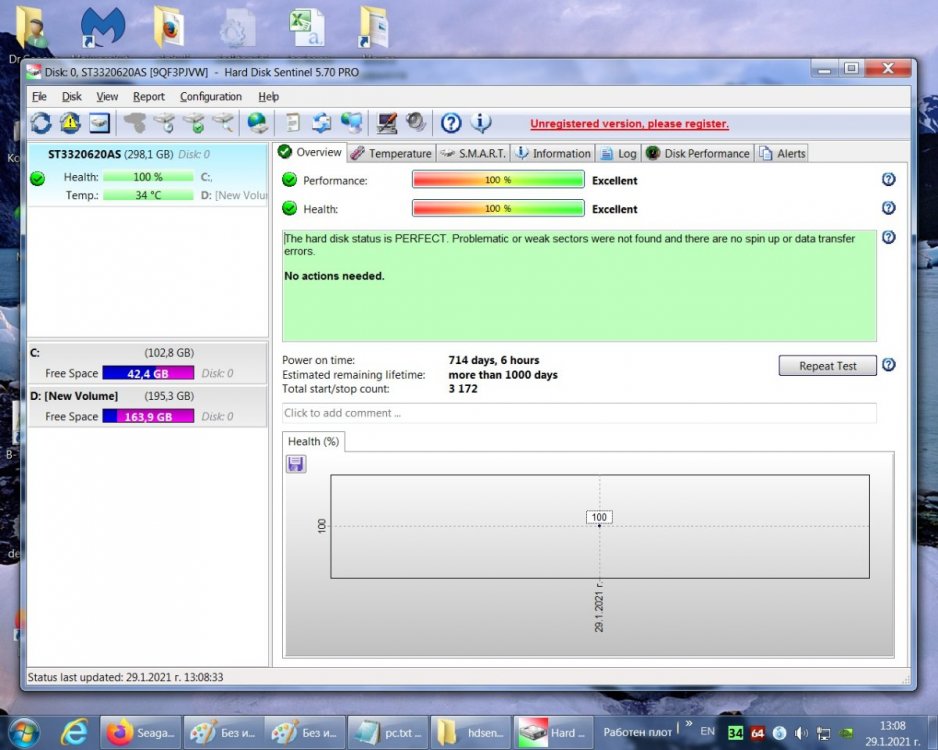Click the save floppy icon above health graph
The image size is (938, 750).
(296, 464)
